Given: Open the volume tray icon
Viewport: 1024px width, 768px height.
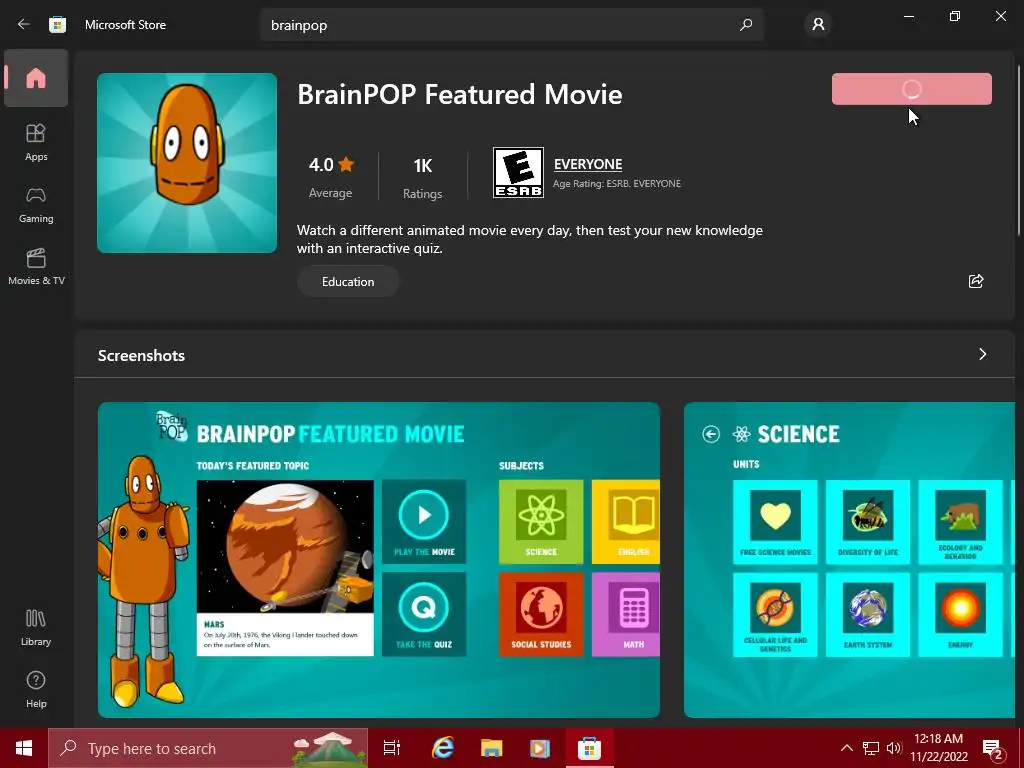Looking at the screenshot, I should 894,748.
